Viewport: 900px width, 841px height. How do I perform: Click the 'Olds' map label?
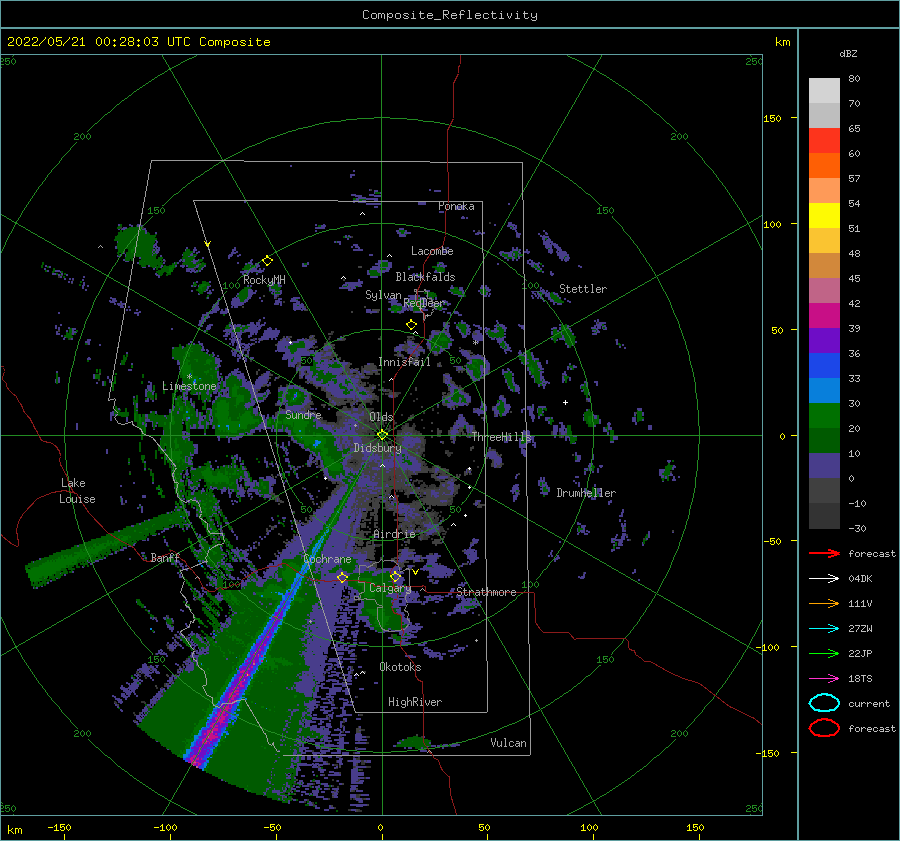tap(381, 417)
